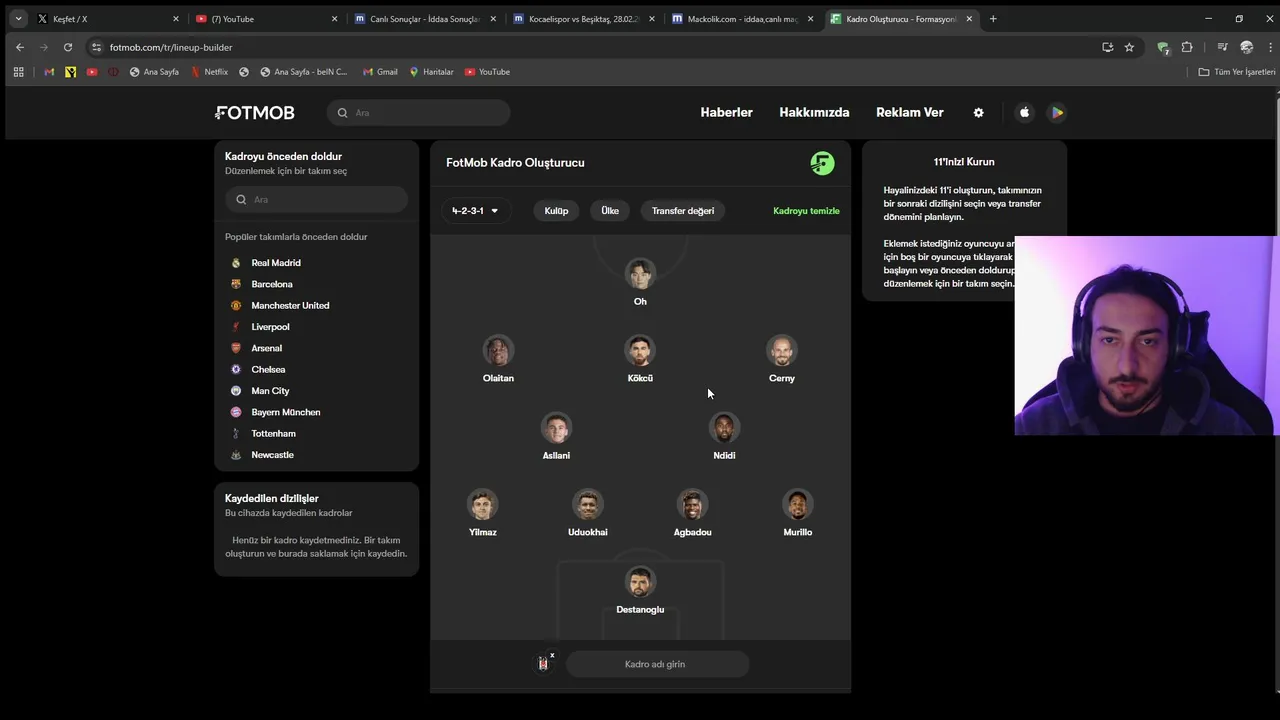Click player Uduokhai's avatar
The height and width of the screenshot is (720, 1280).
(x=588, y=504)
